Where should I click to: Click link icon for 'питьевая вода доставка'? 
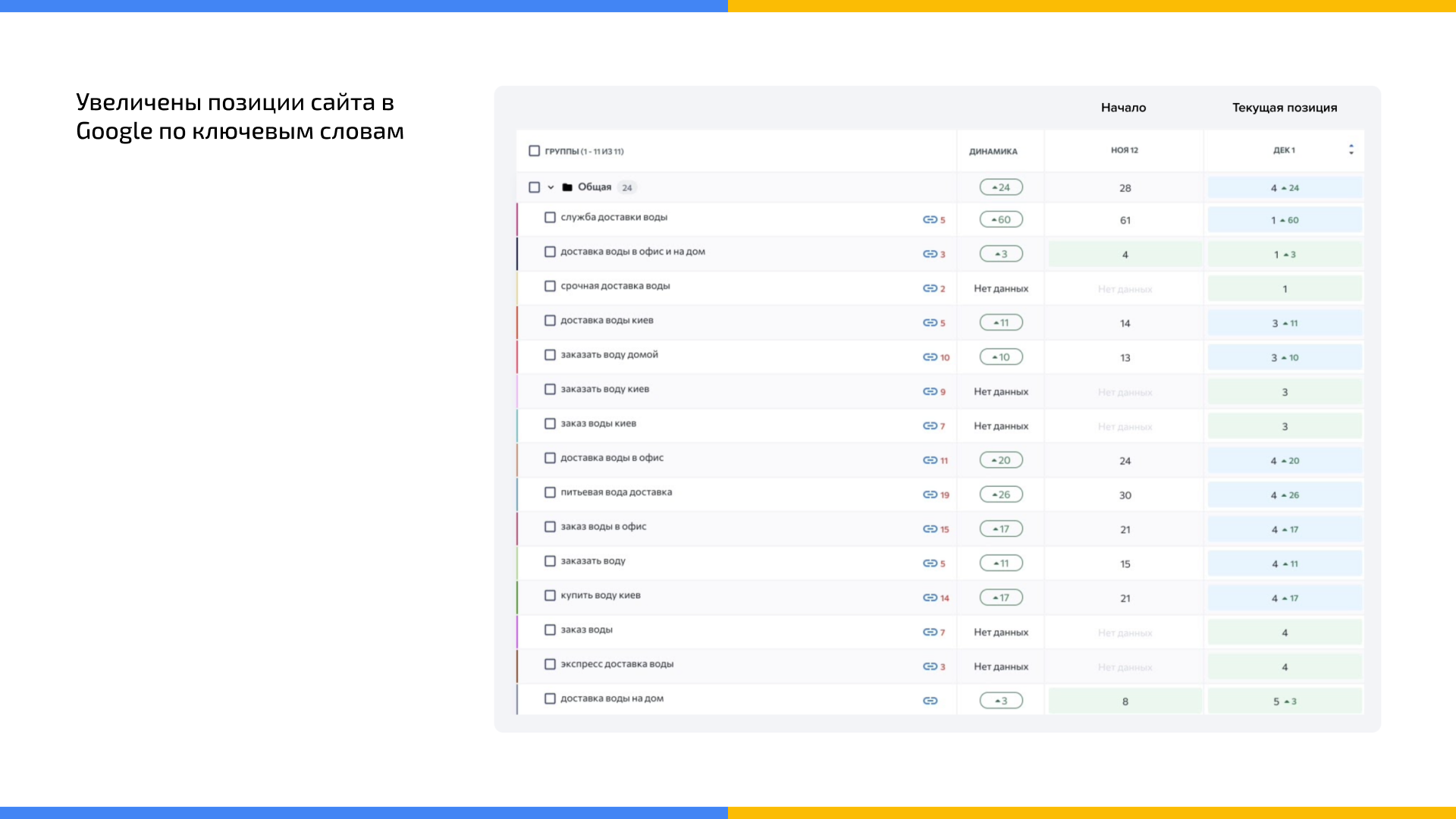pyautogui.click(x=930, y=494)
